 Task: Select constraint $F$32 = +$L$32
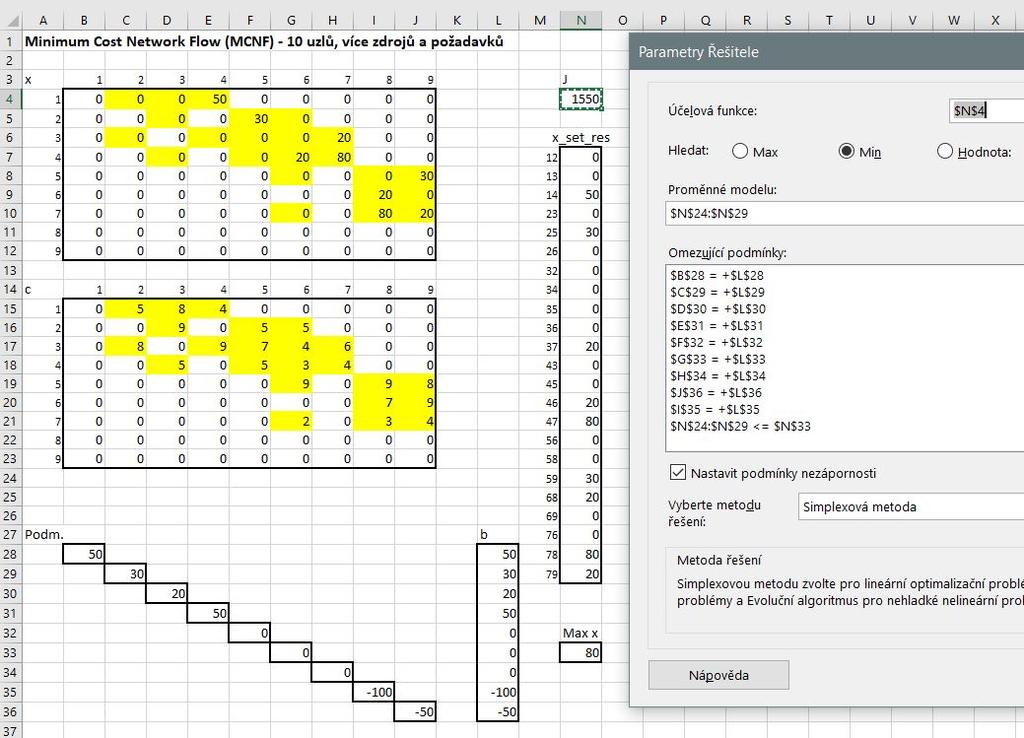click(716, 342)
